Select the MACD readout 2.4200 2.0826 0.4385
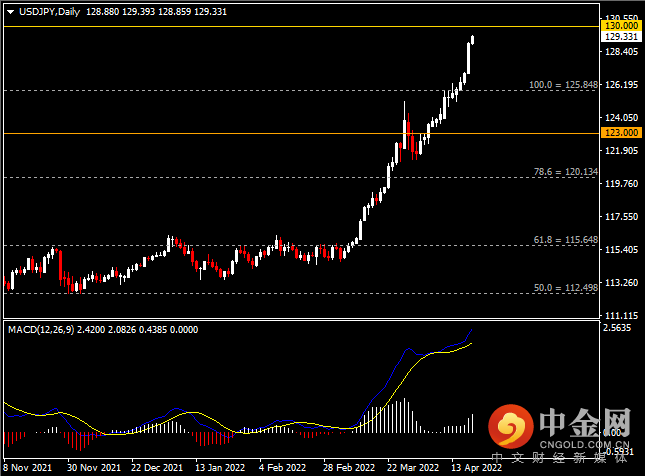The width and height of the screenshot is (645, 476). pos(122,330)
